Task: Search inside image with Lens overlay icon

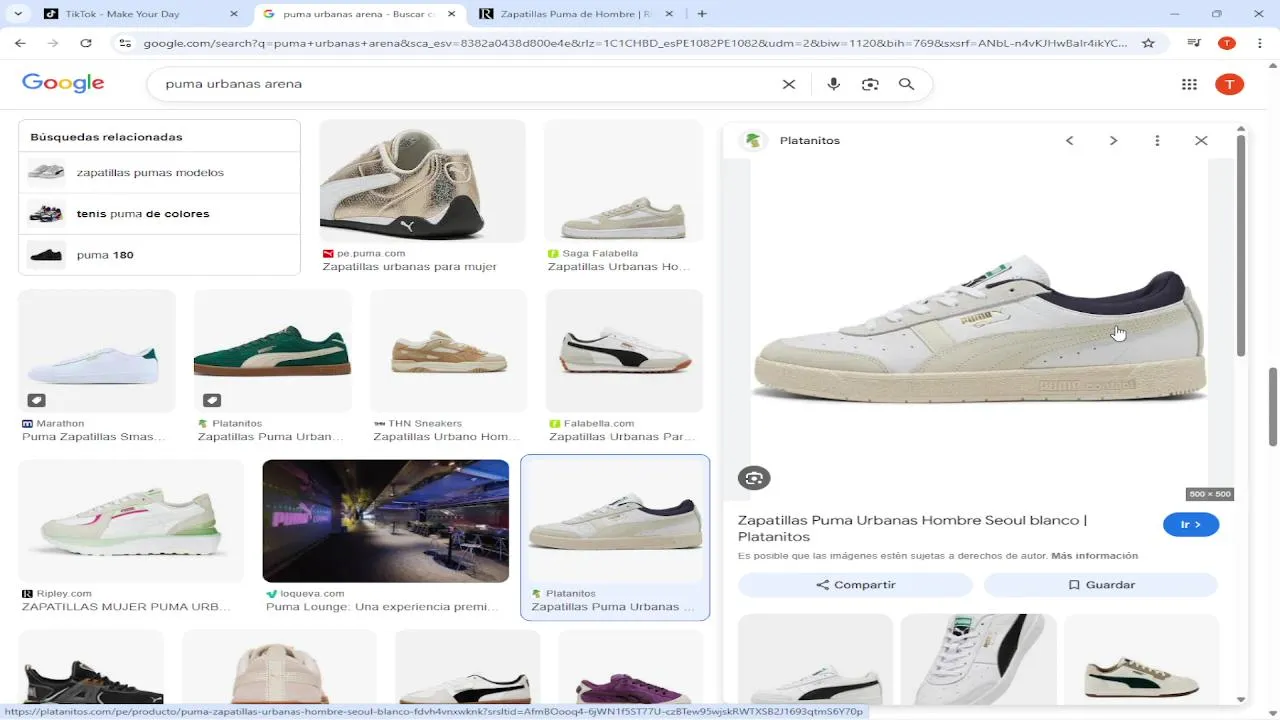Action: tap(754, 478)
